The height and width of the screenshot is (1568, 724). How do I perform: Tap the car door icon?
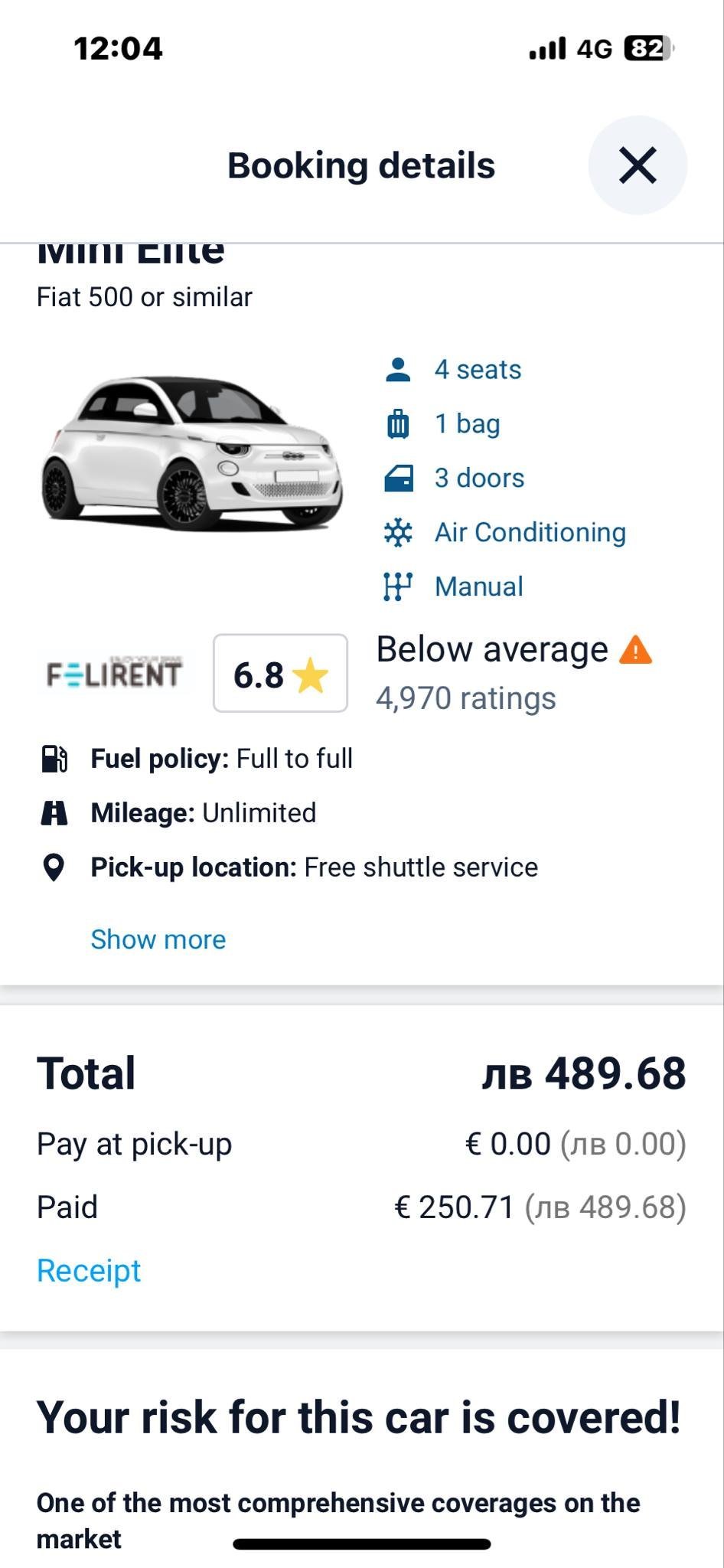tap(398, 479)
